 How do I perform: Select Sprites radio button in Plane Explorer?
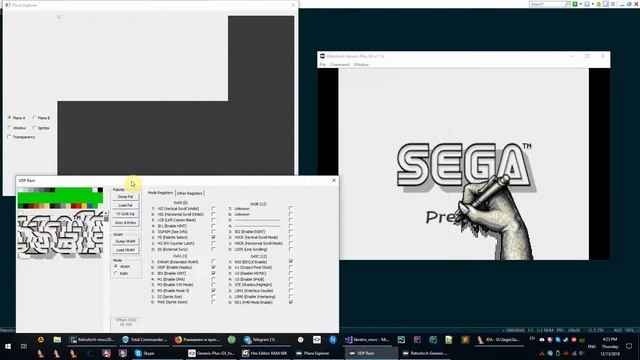pos(34,128)
